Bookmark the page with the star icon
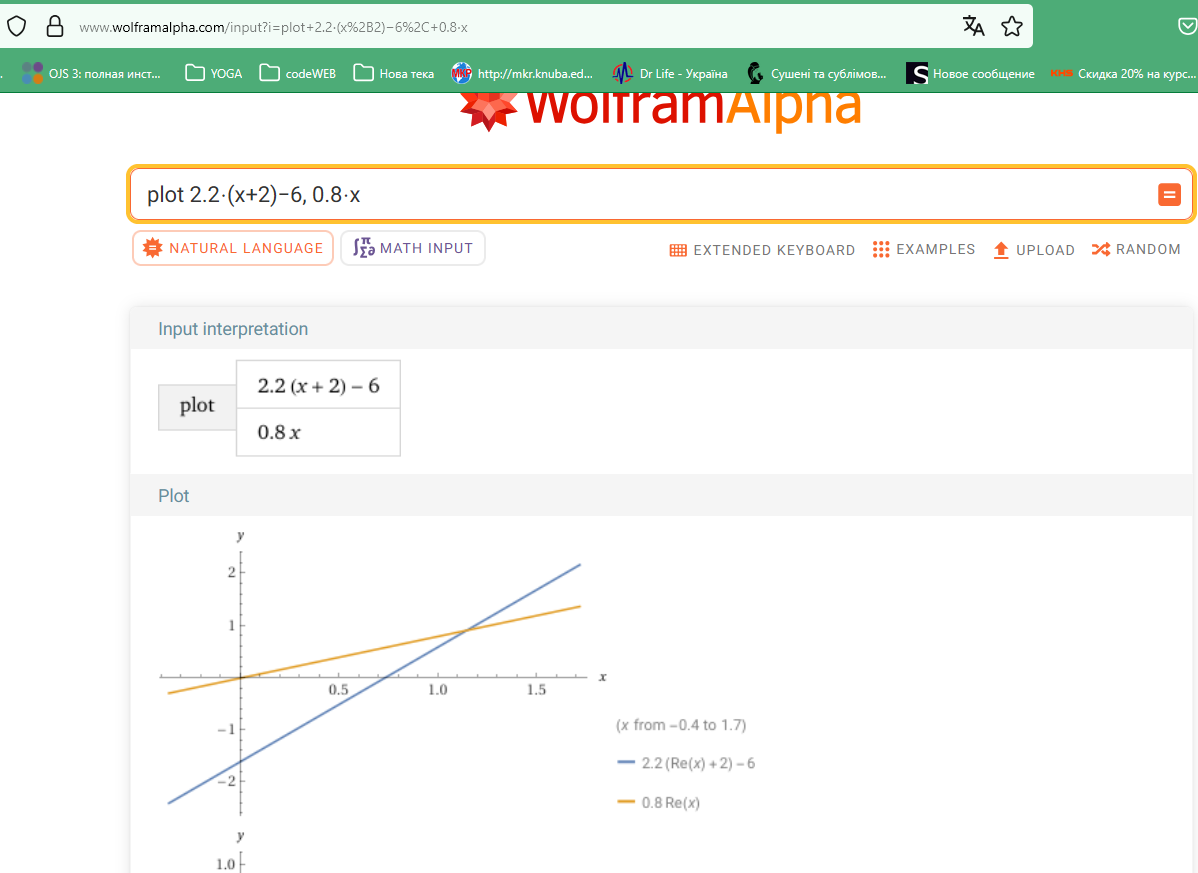 pyautogui.click(x=1012, y=26)
